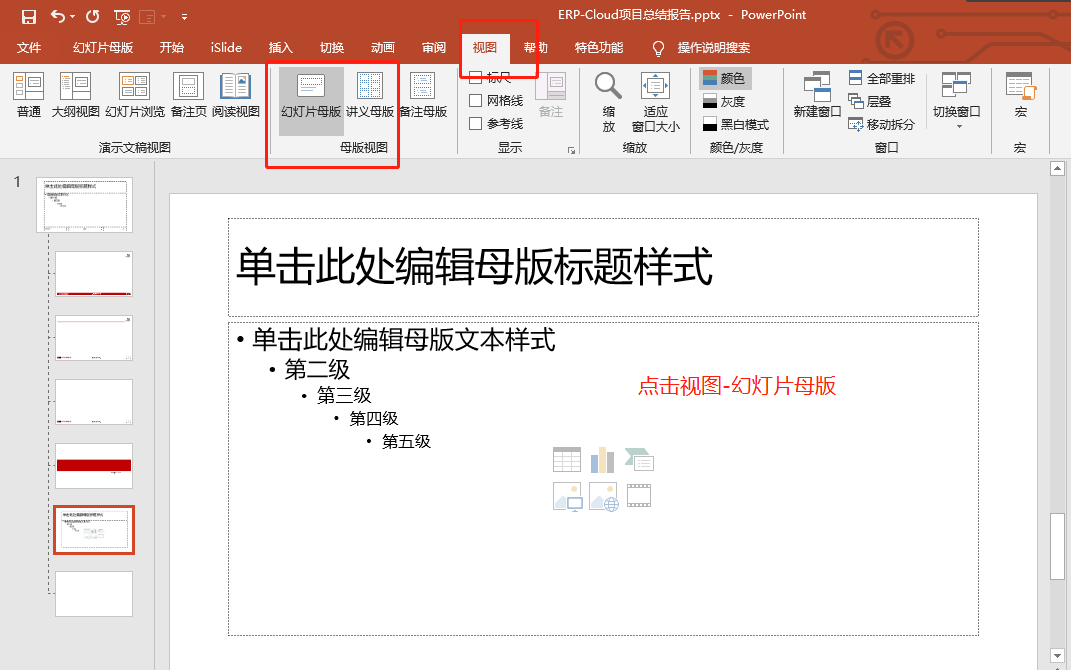Open the iSlide tab
This screenshot has height=670, width=1071.
(x=226, y=47)
